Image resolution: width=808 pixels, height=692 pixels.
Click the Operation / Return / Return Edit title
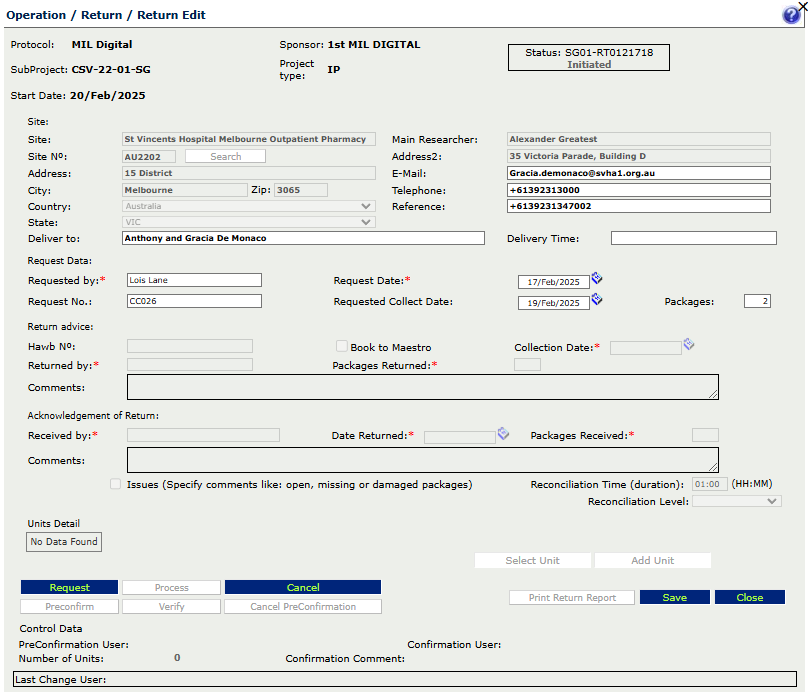(106, 15)
